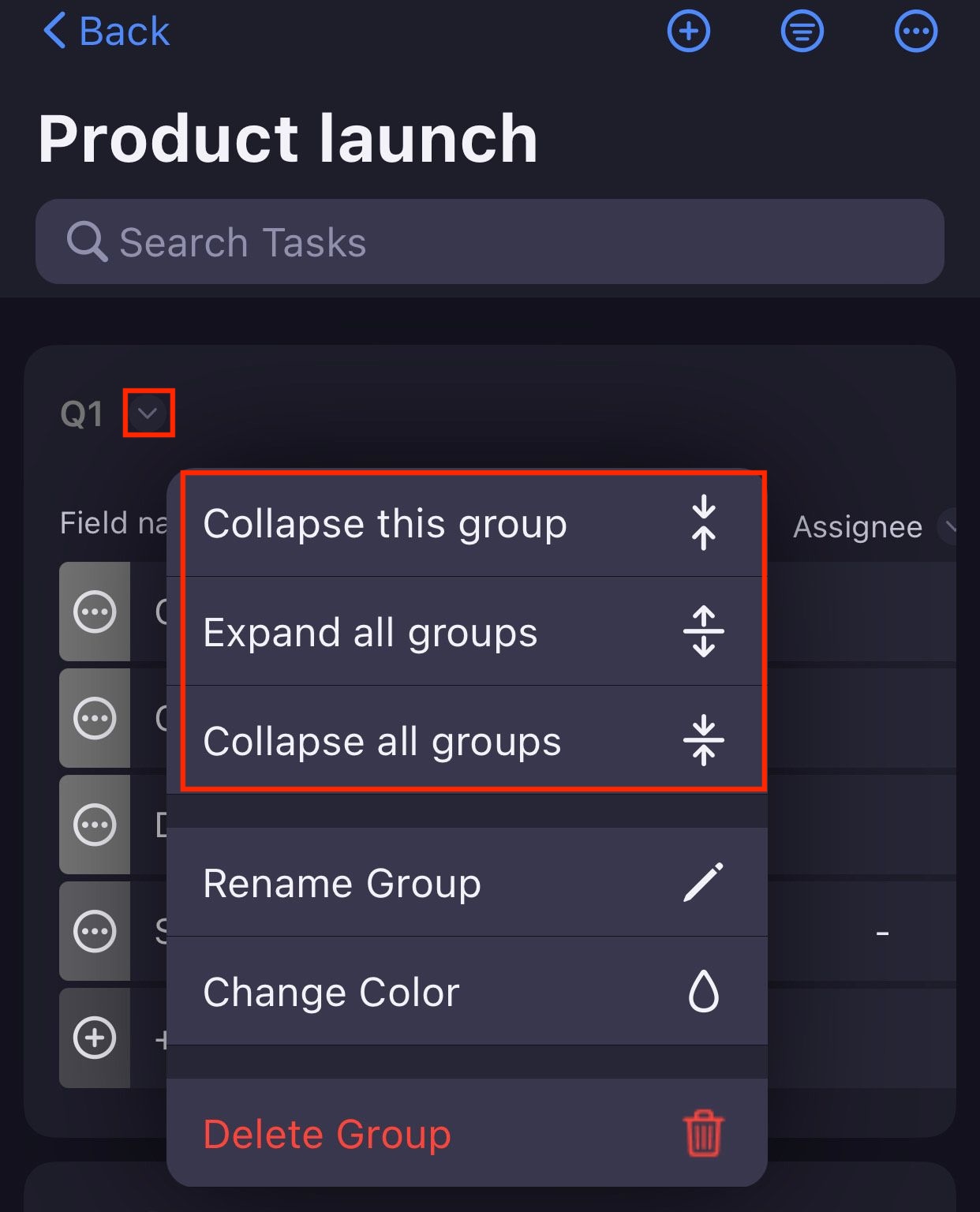Collapse this group via arrows icon

(703, 523)
